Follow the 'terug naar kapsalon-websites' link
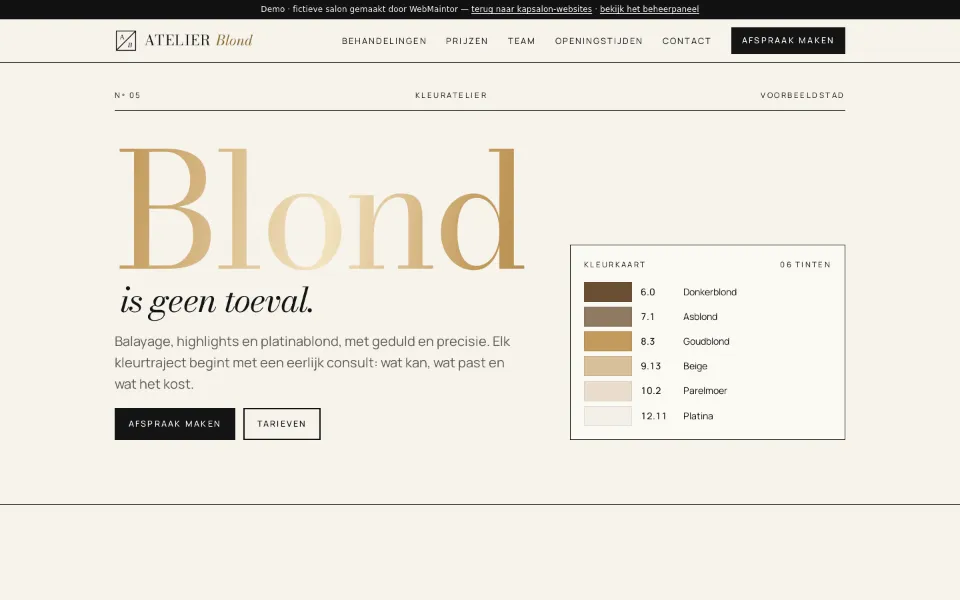The height and width of the screenshot is (600, 960). click(531, 9)
